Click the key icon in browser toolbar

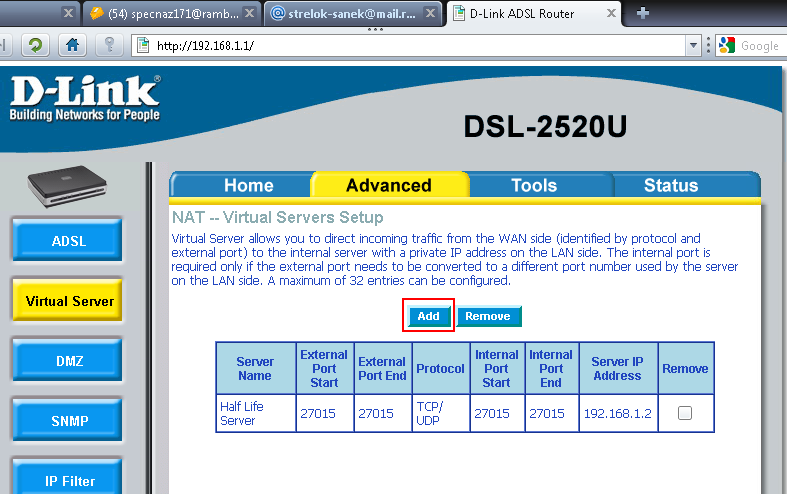point(110,45)
